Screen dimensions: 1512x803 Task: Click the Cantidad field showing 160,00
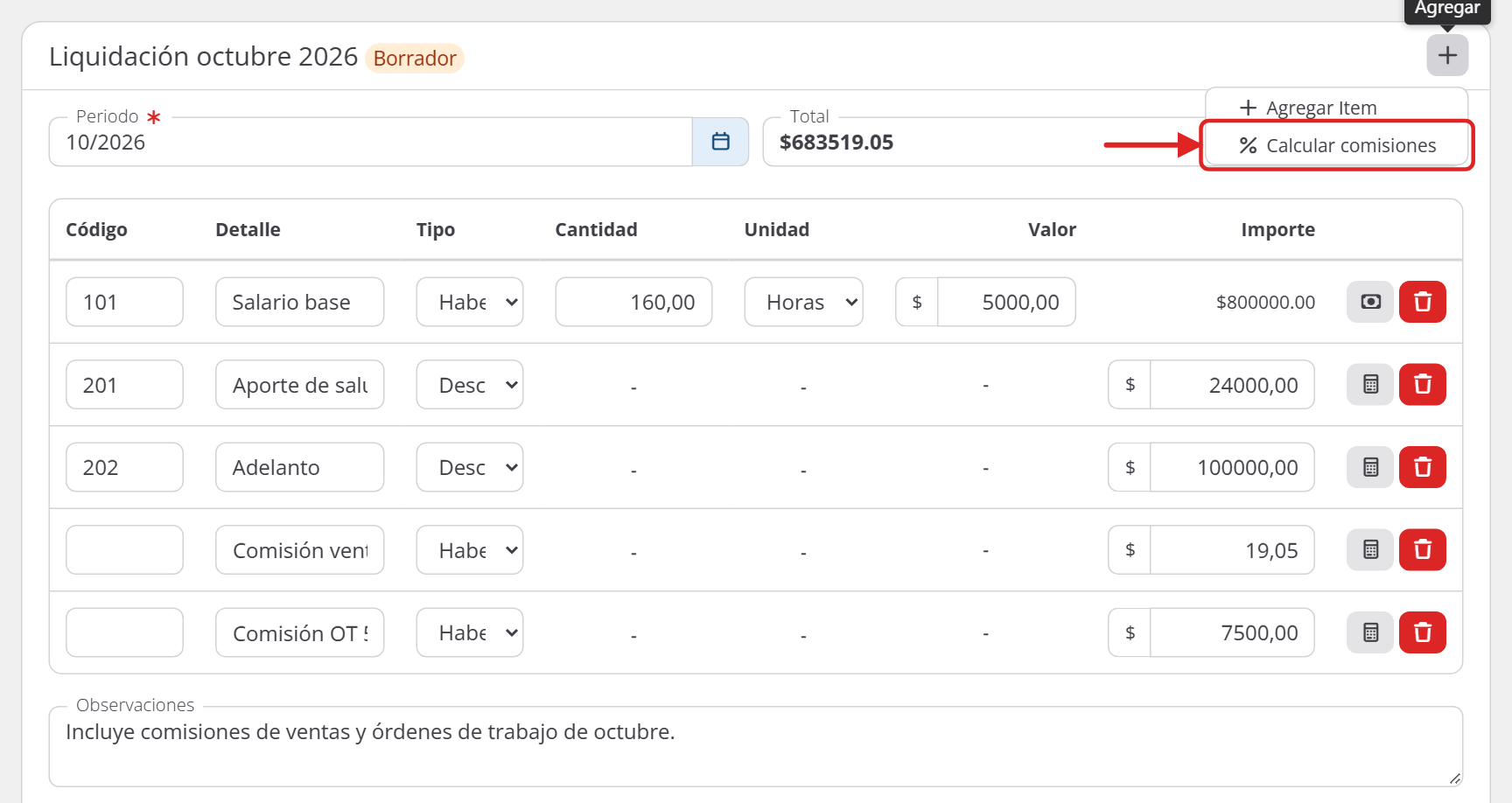pyautogui.click(x=633, y=302)
